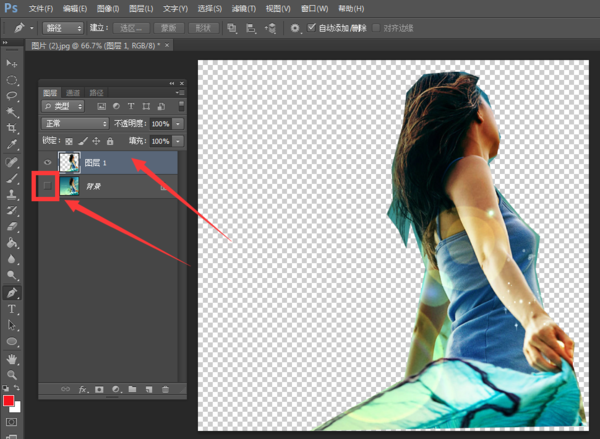
Task: Select the Zoom magnifier tool
Action: point(11,375)
